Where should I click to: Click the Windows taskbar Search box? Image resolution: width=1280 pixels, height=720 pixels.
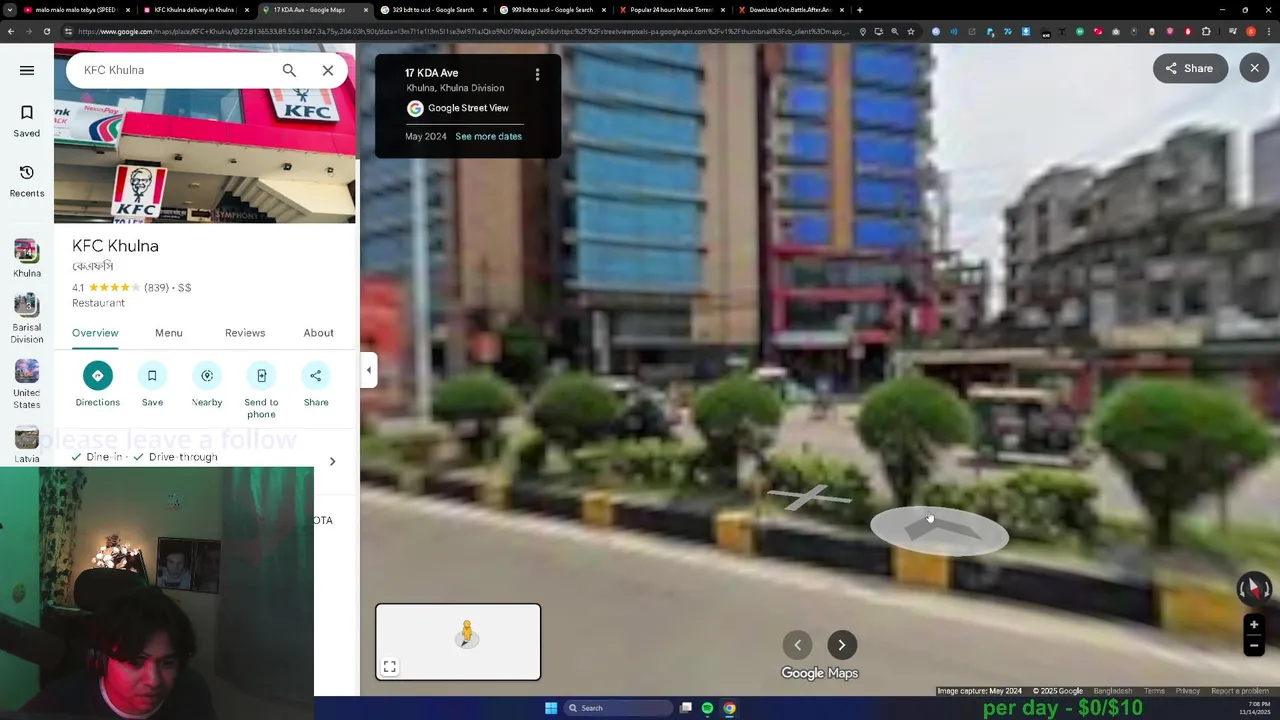point(618,708)
